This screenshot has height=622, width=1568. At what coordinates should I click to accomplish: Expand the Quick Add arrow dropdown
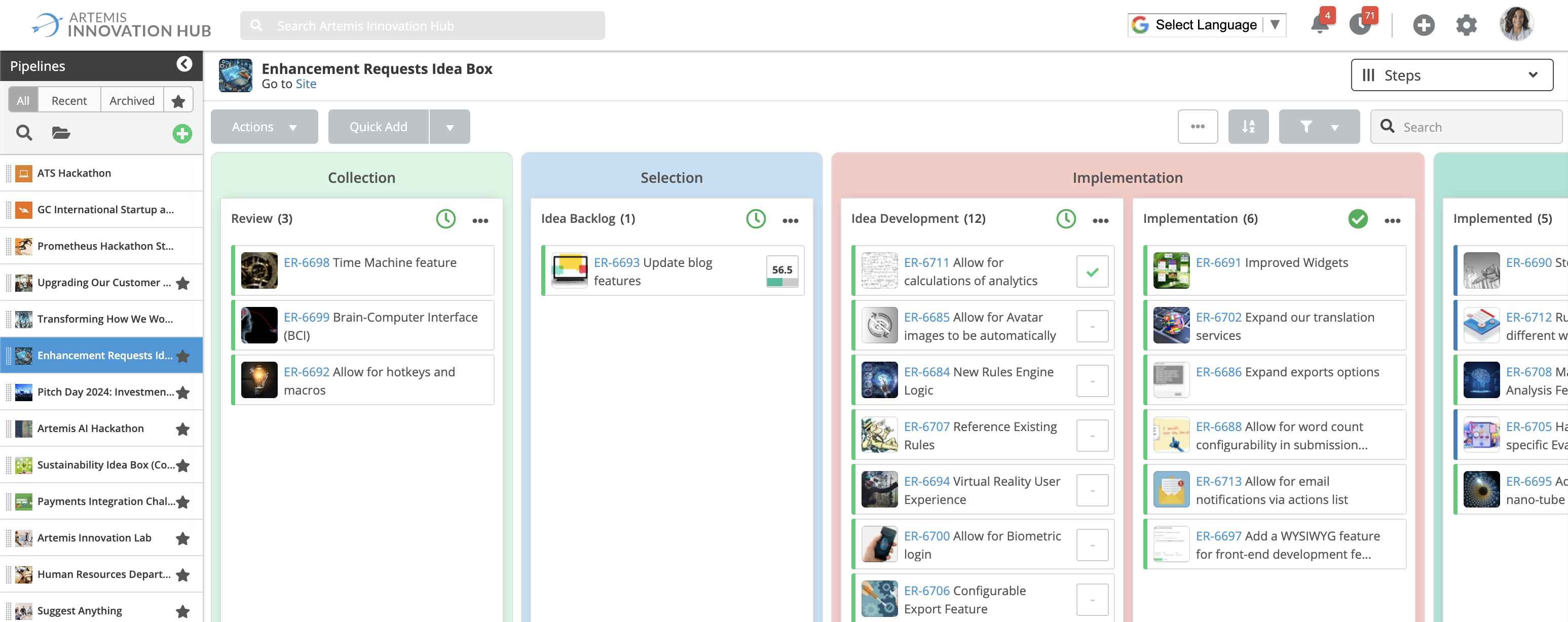[450, 127]
